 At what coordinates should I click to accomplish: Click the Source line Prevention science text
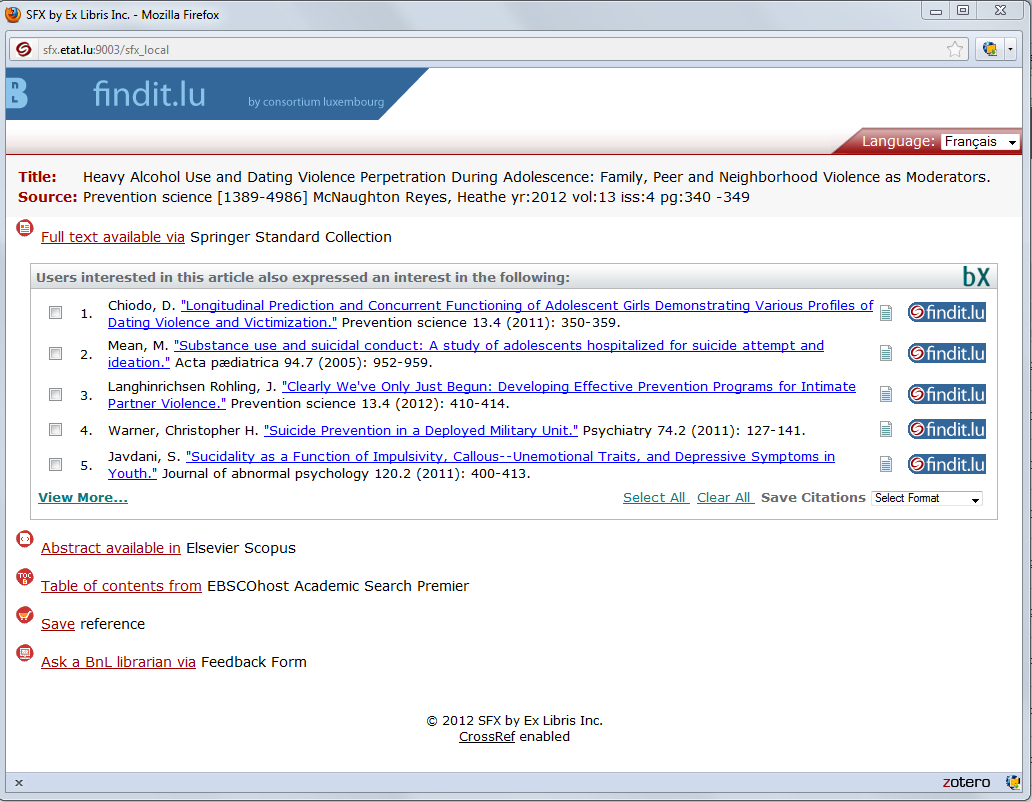(x=416, y=197)
